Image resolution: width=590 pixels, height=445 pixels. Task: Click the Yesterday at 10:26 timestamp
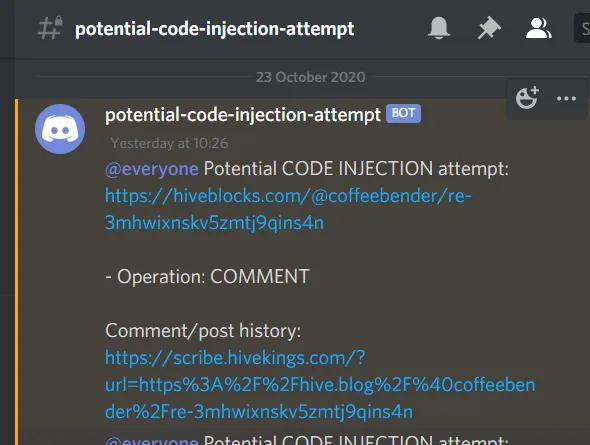click(x=169, y=143)
